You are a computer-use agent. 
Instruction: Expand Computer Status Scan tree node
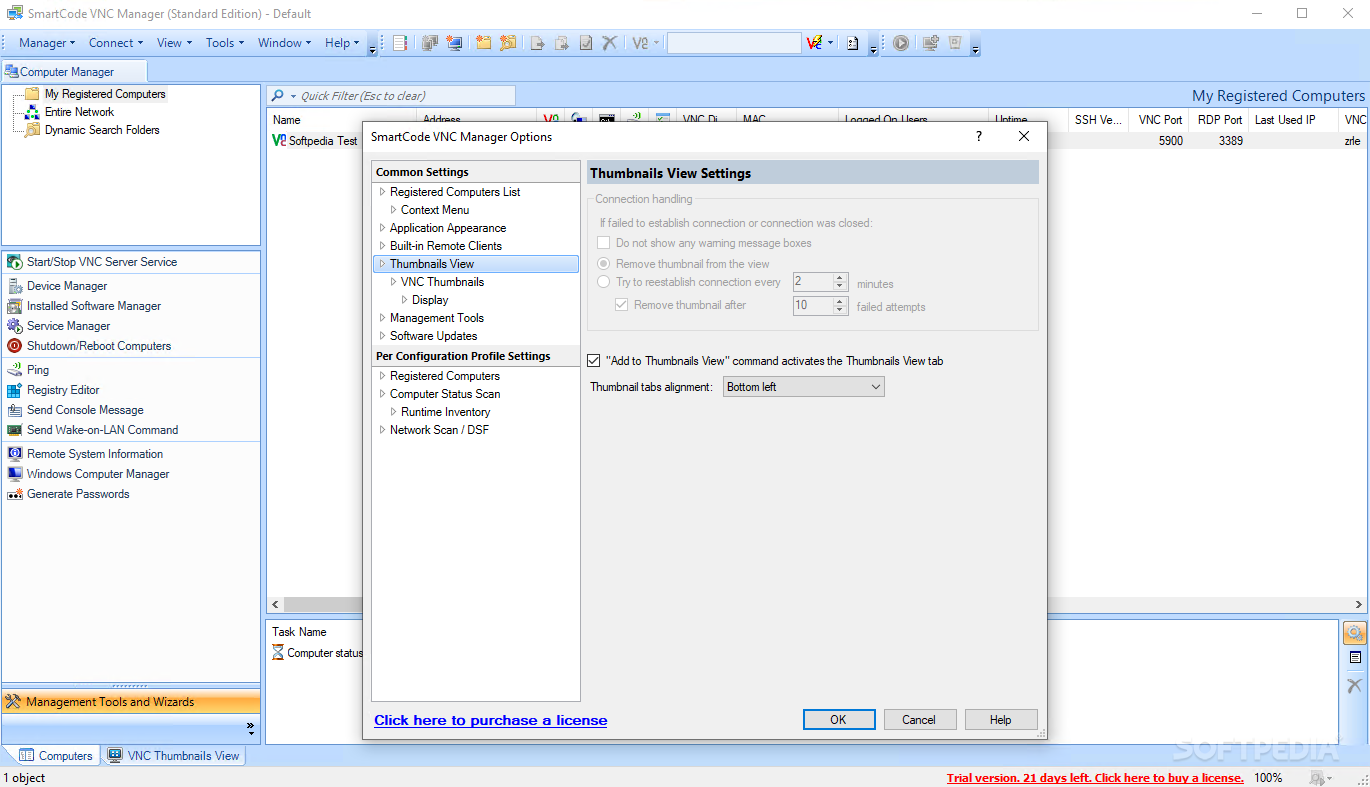pyautogui.click(x=382, y=394)
